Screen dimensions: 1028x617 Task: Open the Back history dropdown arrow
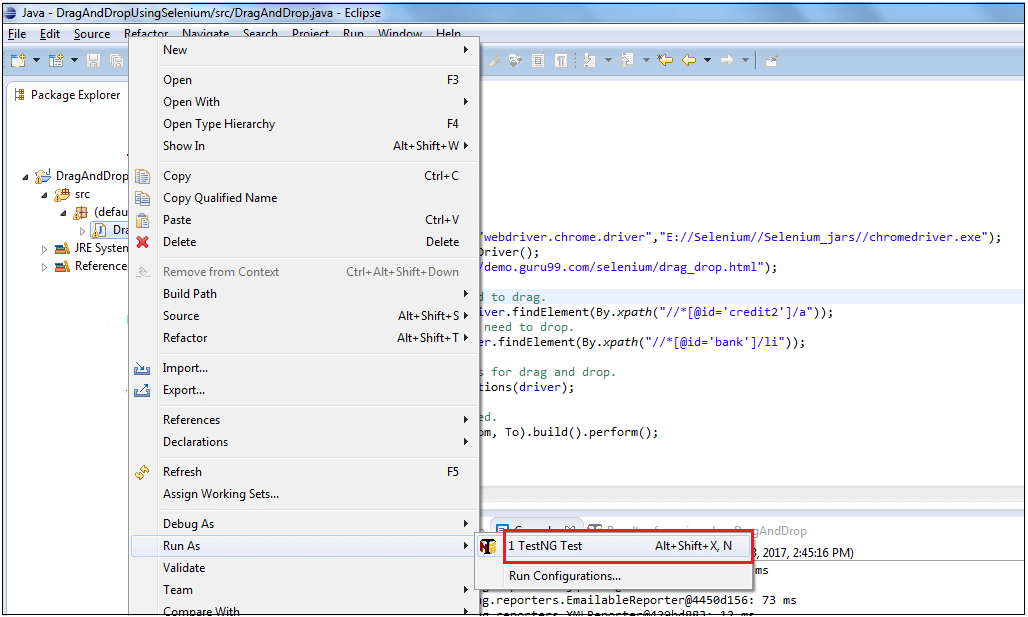click(706, 61)
